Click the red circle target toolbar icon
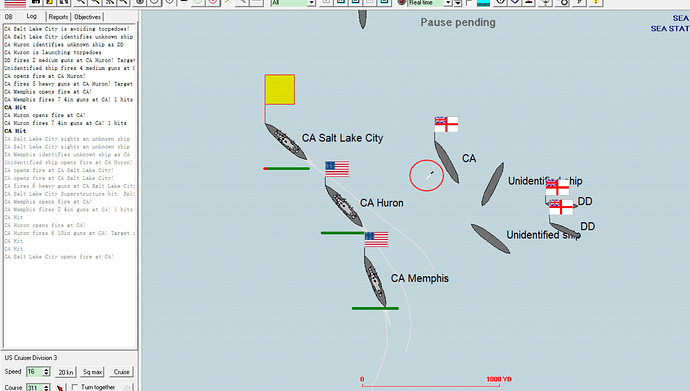Image resolution: width=690 pixels, height=391 pixels. (213, 3)
